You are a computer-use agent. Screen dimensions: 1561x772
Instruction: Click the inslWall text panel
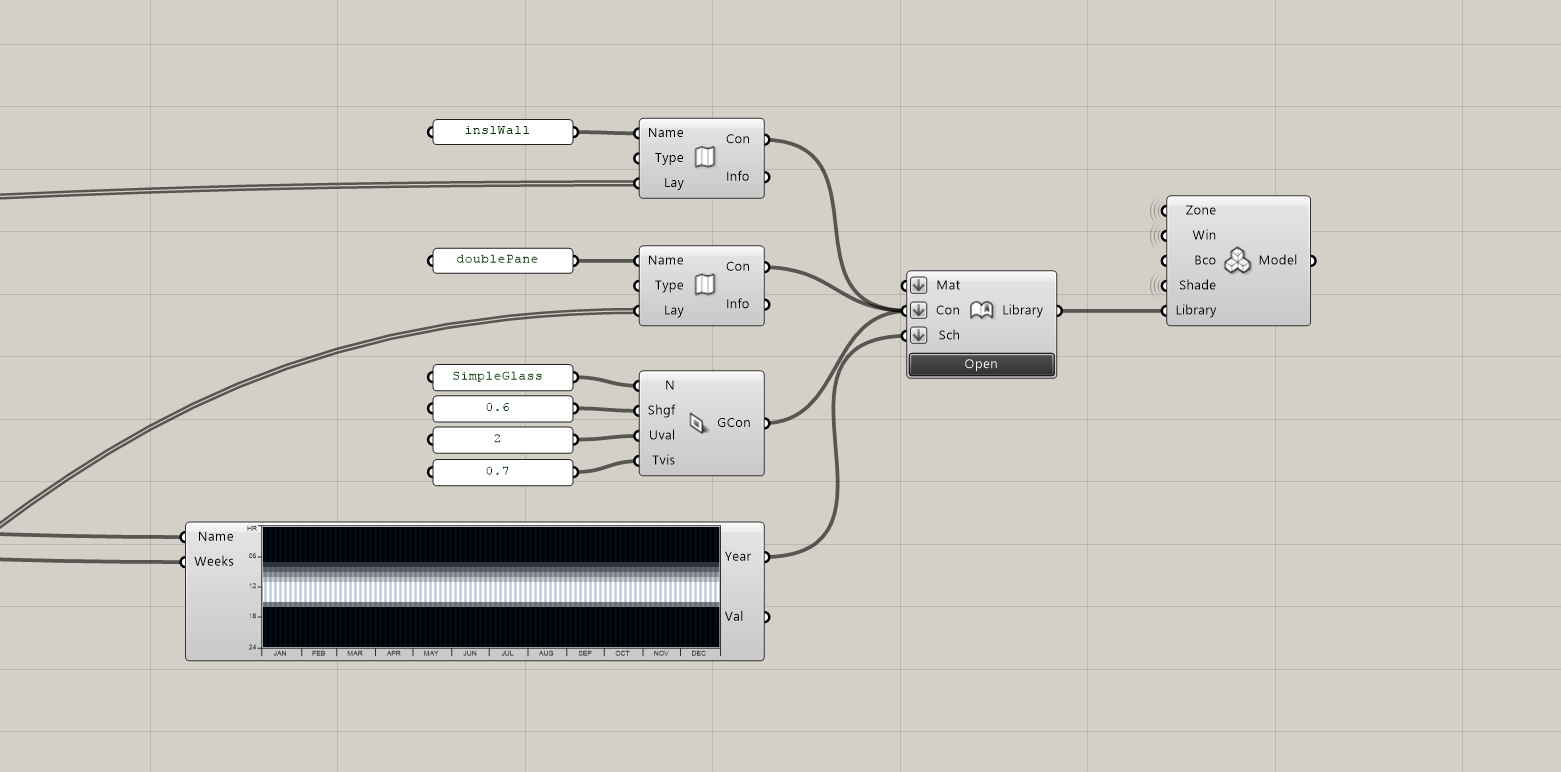[503, 131]
